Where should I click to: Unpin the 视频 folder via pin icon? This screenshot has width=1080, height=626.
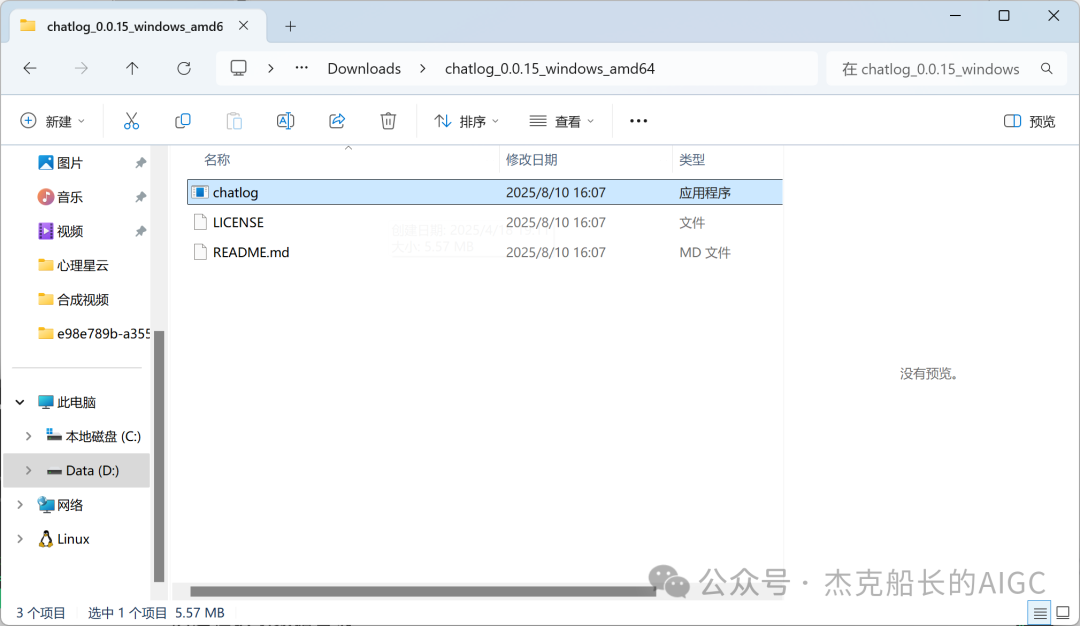[141, 231]
